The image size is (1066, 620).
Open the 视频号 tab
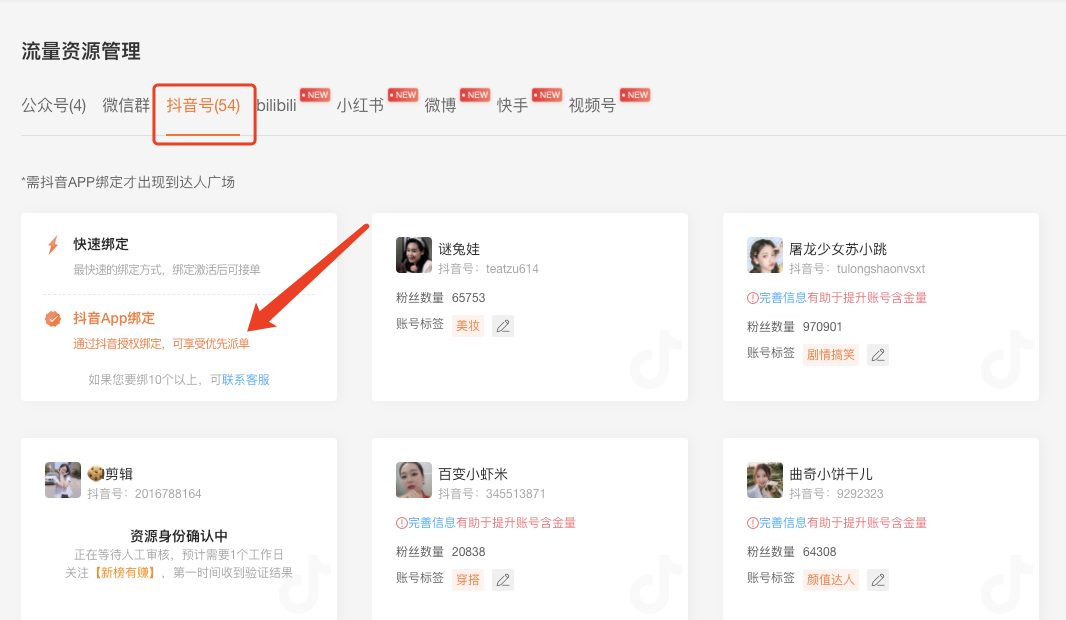click(592, 105)
